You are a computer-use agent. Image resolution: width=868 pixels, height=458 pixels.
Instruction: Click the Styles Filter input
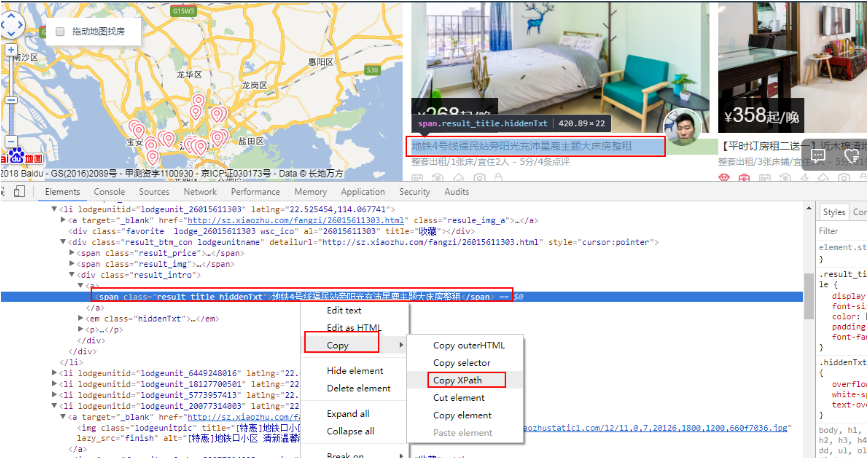842,231
